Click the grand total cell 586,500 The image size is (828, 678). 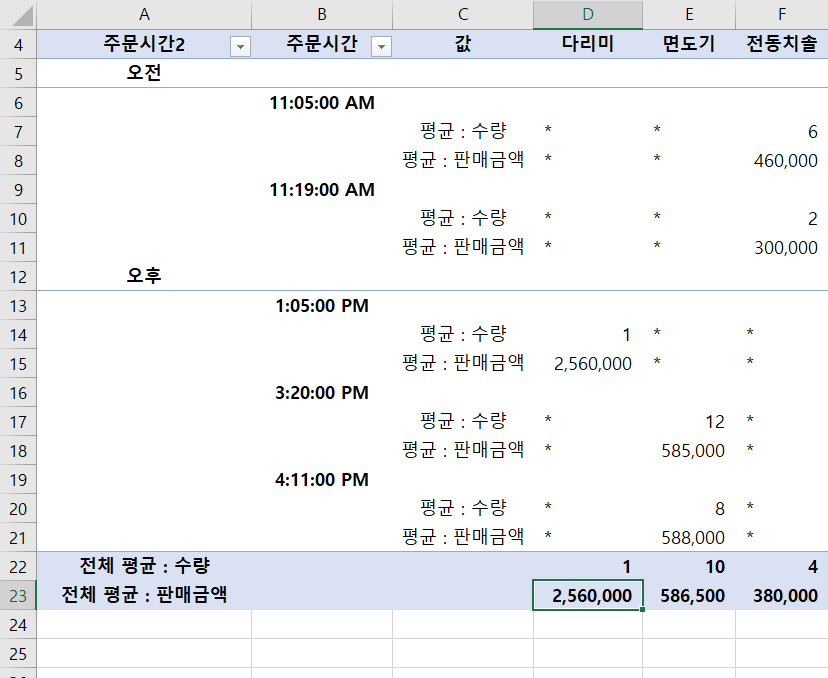pos(689,595)
